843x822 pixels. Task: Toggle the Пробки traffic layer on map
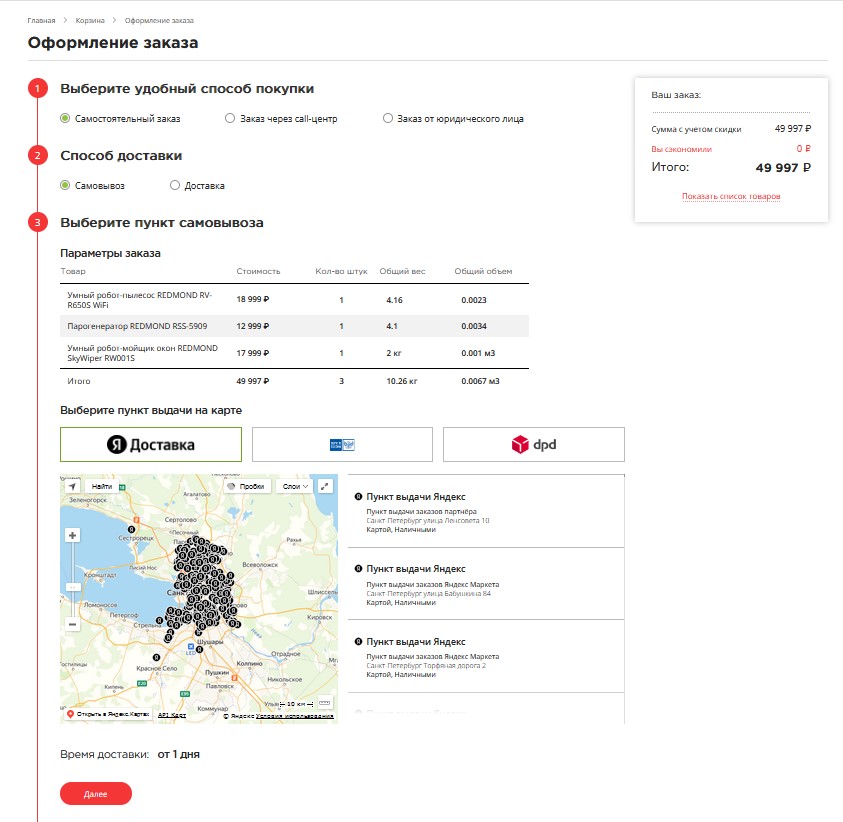point(247,487)
